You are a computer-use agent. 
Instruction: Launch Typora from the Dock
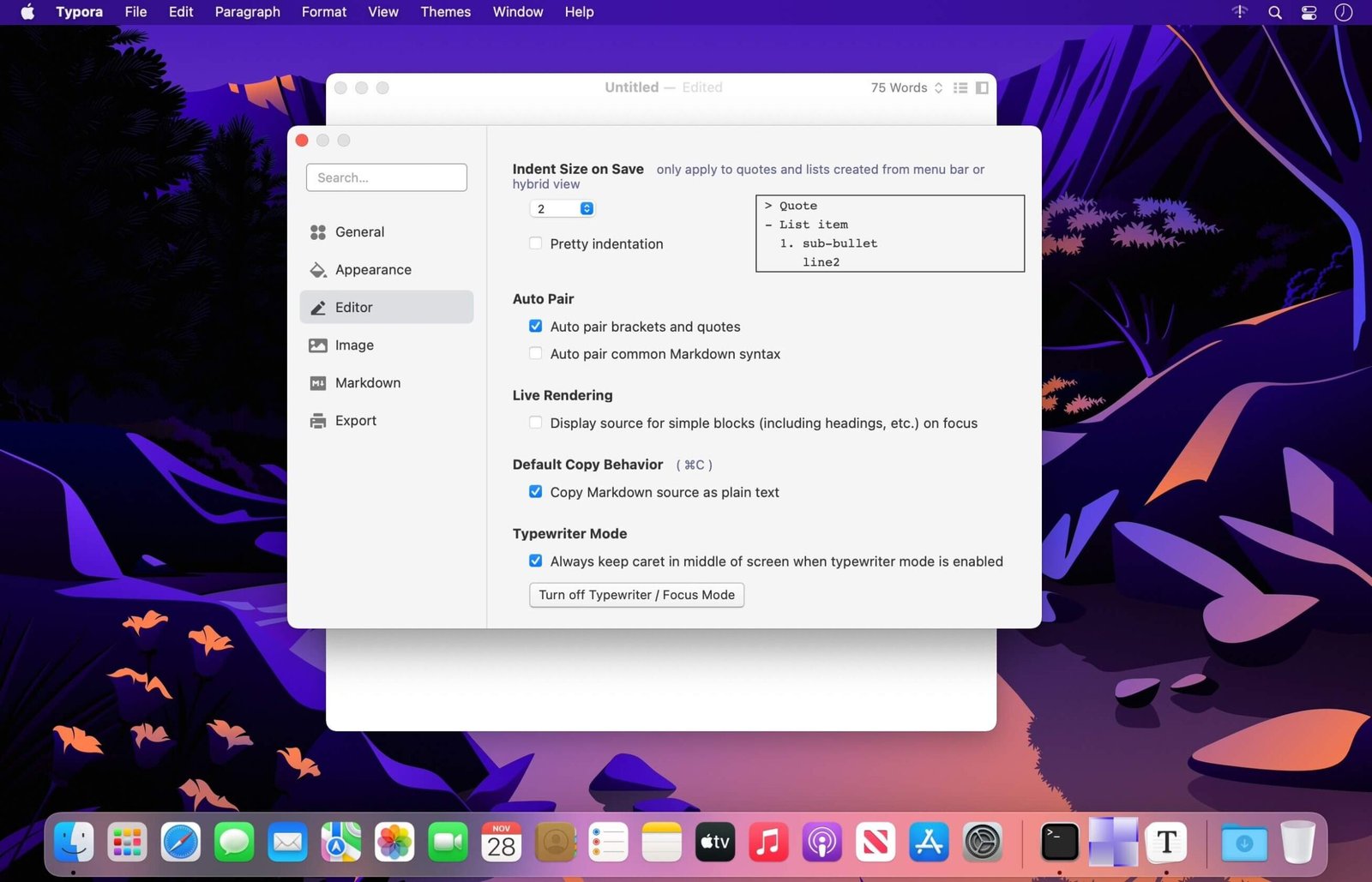pos(1167,842)
